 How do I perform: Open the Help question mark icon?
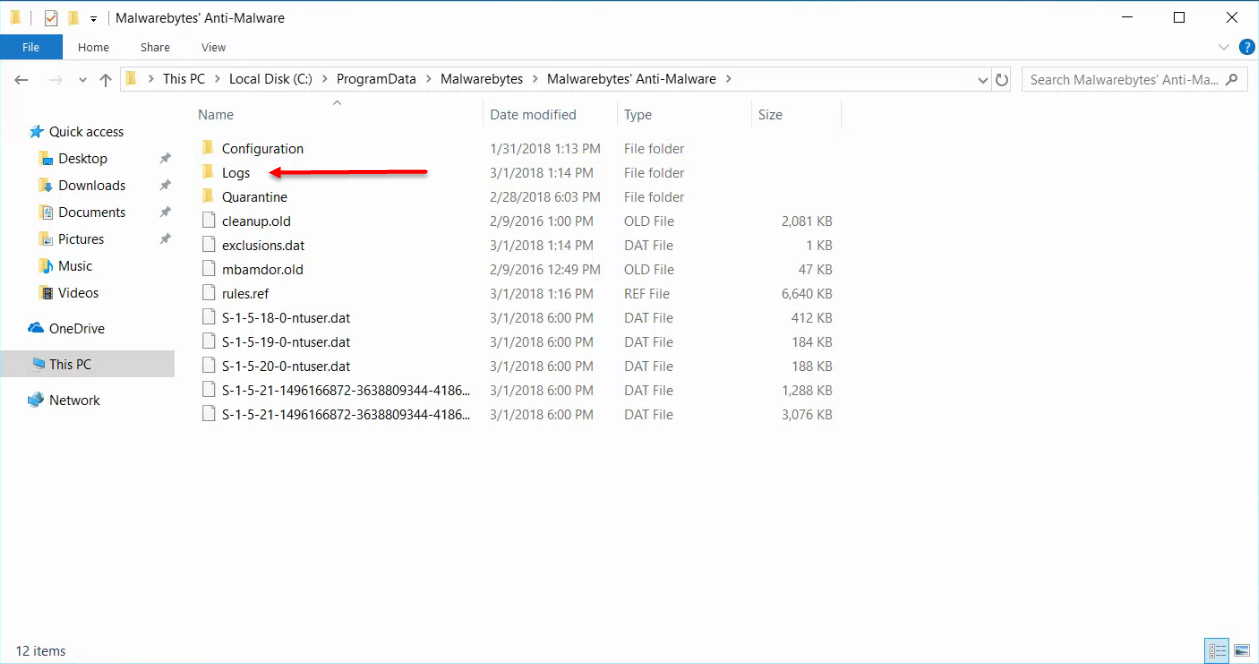1247,47
